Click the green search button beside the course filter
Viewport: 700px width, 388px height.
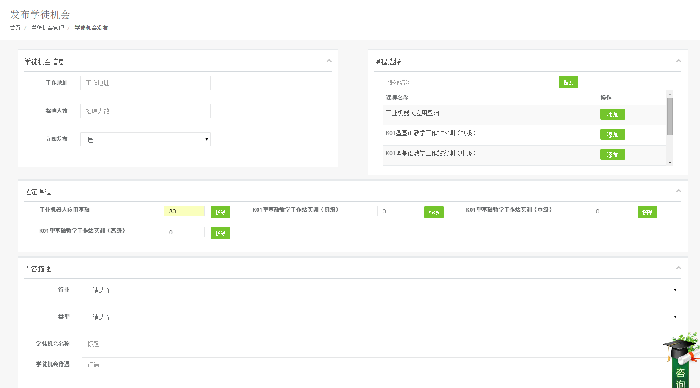[568, 82]
